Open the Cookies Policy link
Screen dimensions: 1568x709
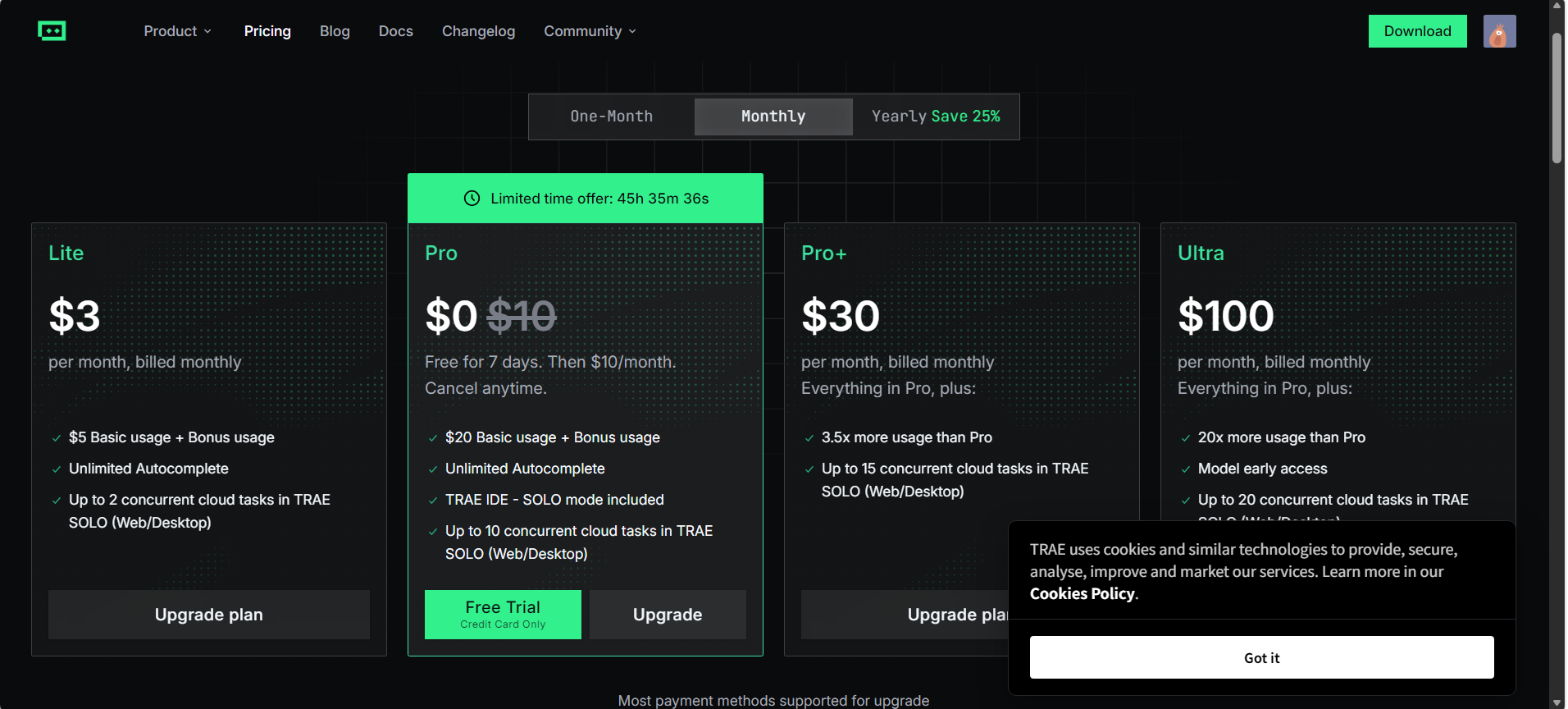(1083, 594)
